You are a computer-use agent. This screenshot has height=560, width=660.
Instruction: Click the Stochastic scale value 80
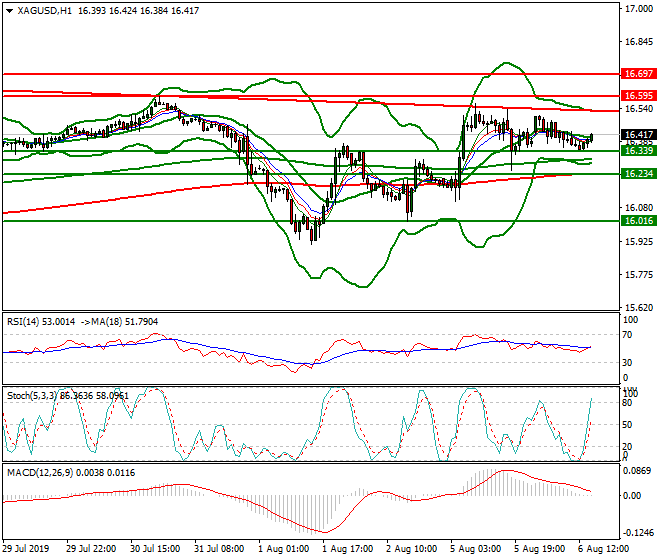tap(627, 403)
